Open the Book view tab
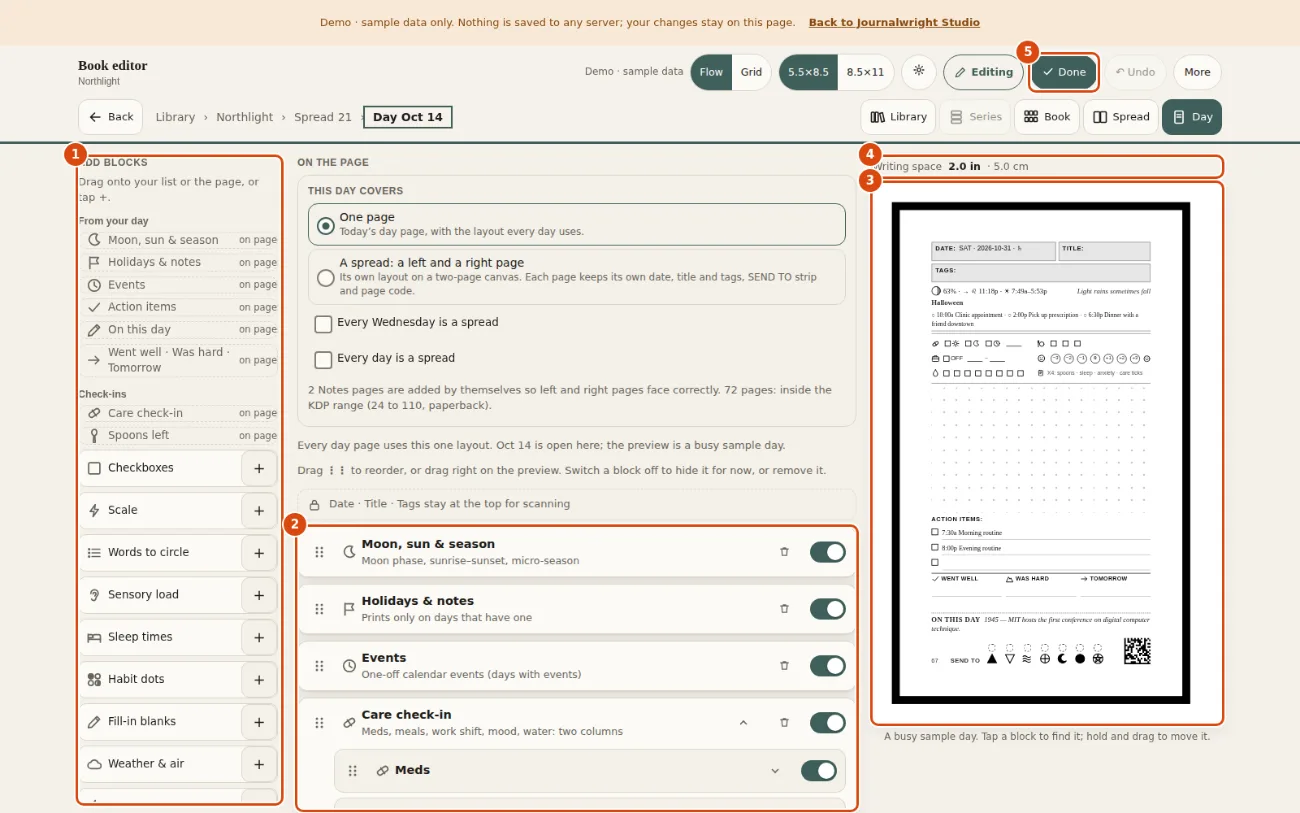 (x=1047, y=117)
